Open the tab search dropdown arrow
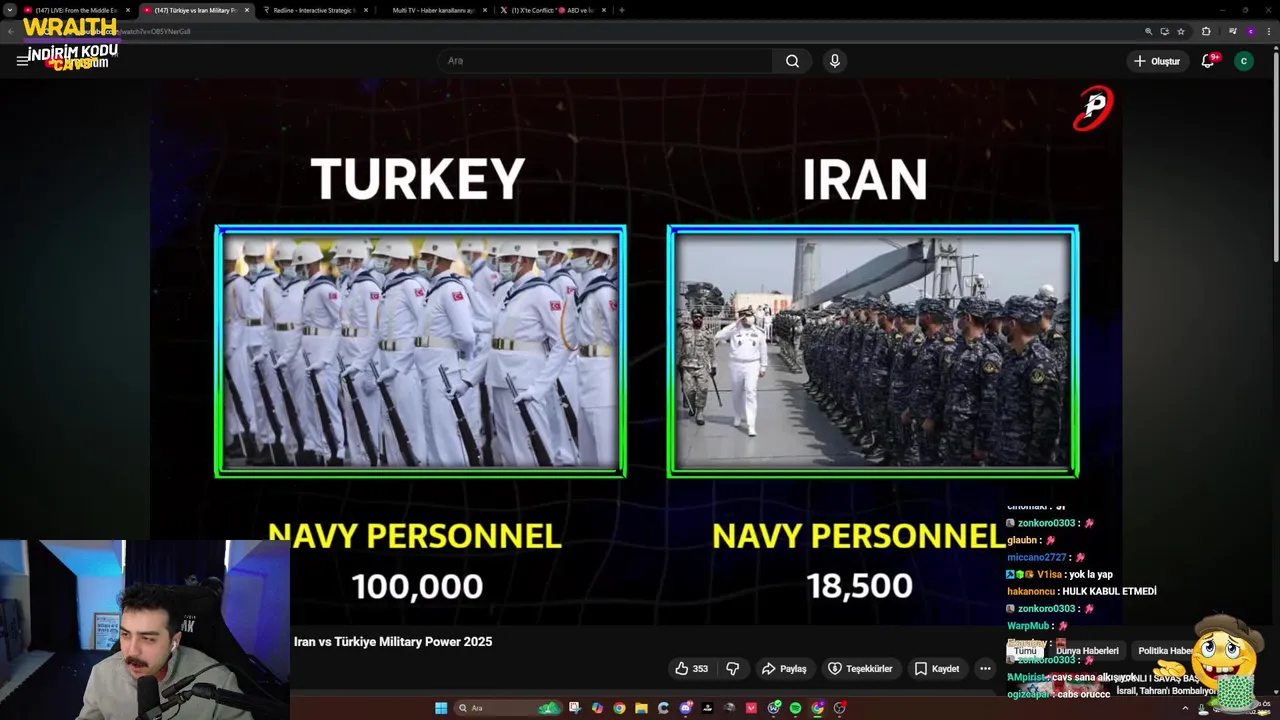 [x=10, y=10]
